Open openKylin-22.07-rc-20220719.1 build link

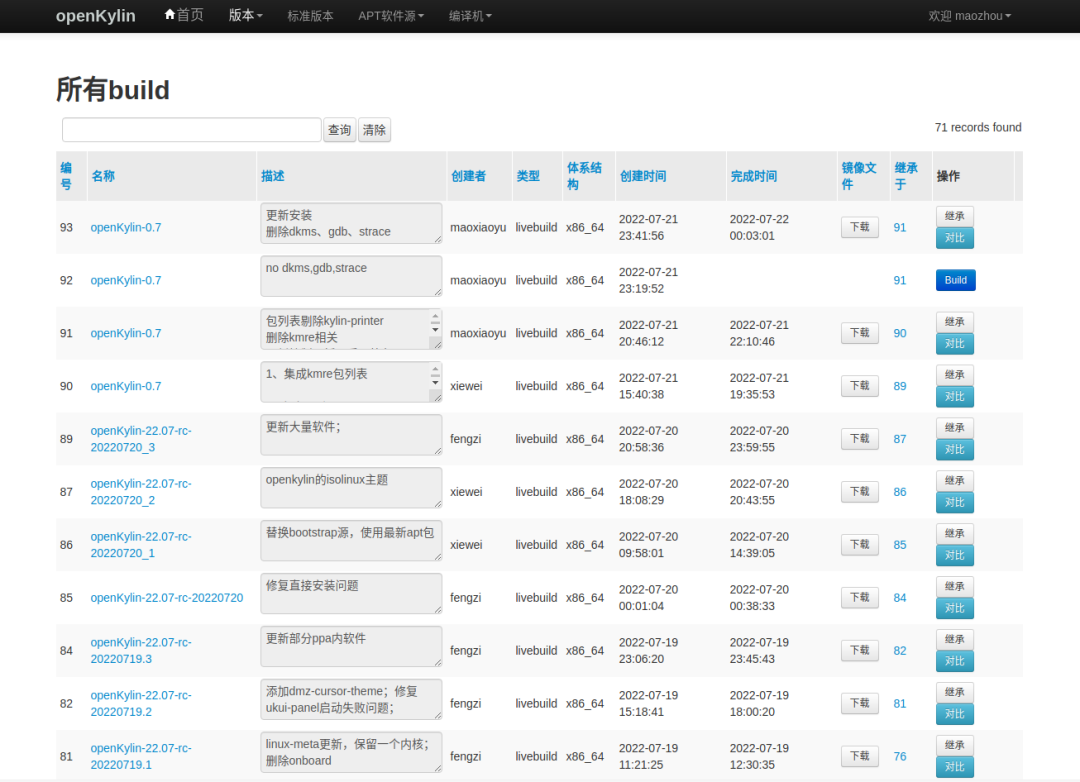[141, 757]
